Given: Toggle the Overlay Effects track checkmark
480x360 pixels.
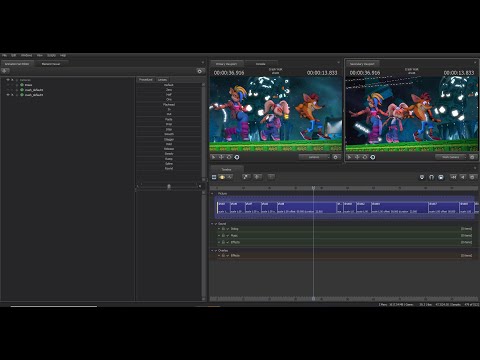Looking at the screenshot, I should pos(228,256).
